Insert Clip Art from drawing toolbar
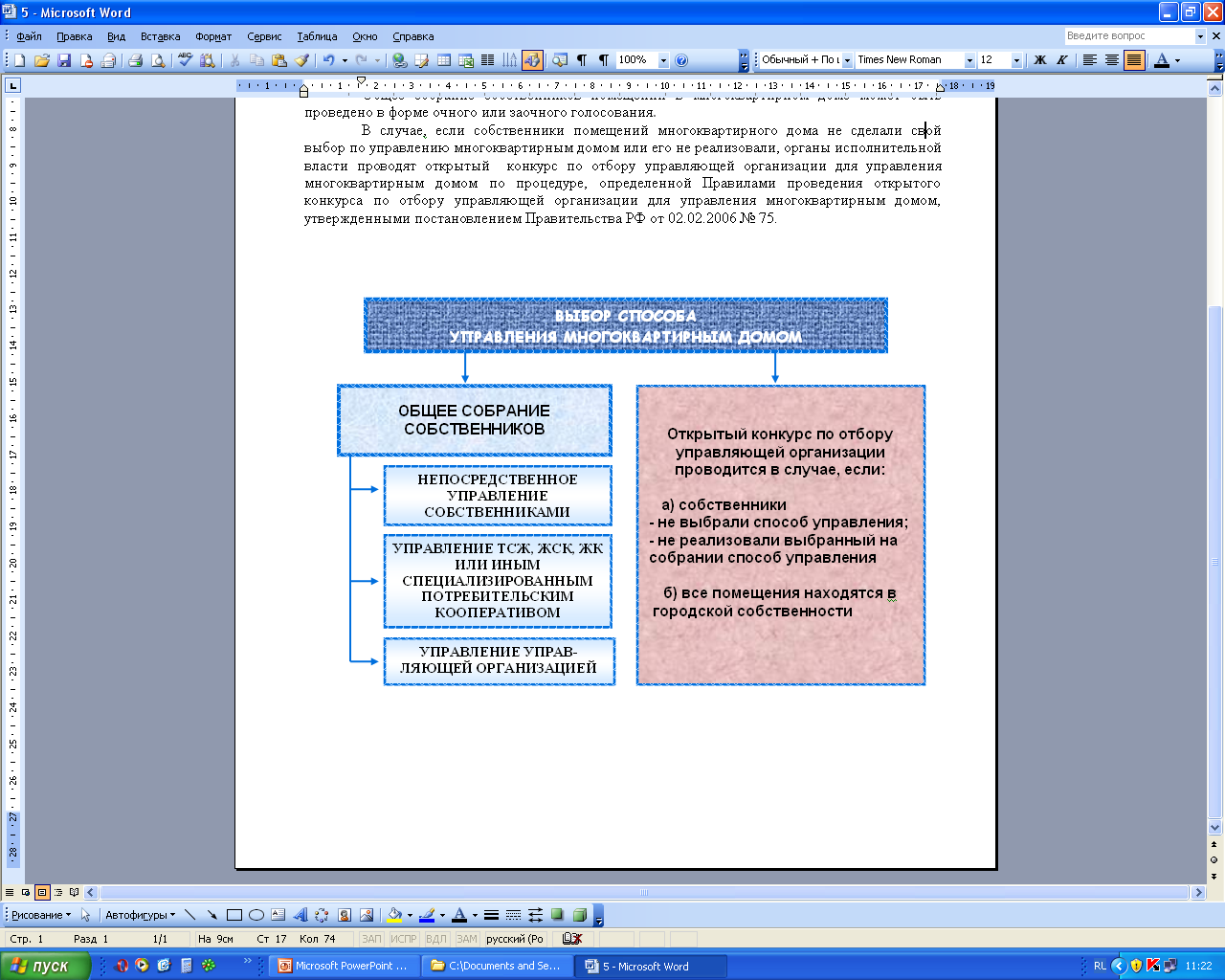 [344, 915]
